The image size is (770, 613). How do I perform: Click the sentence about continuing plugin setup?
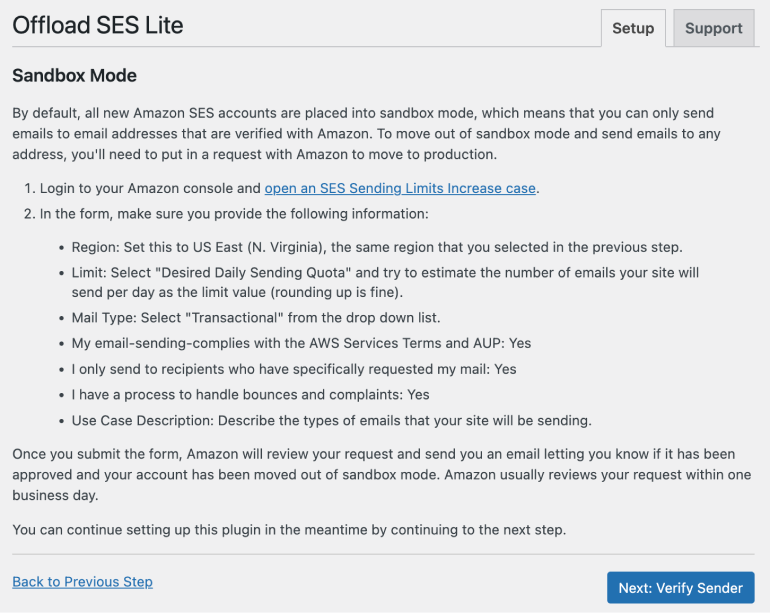(289, 530)
